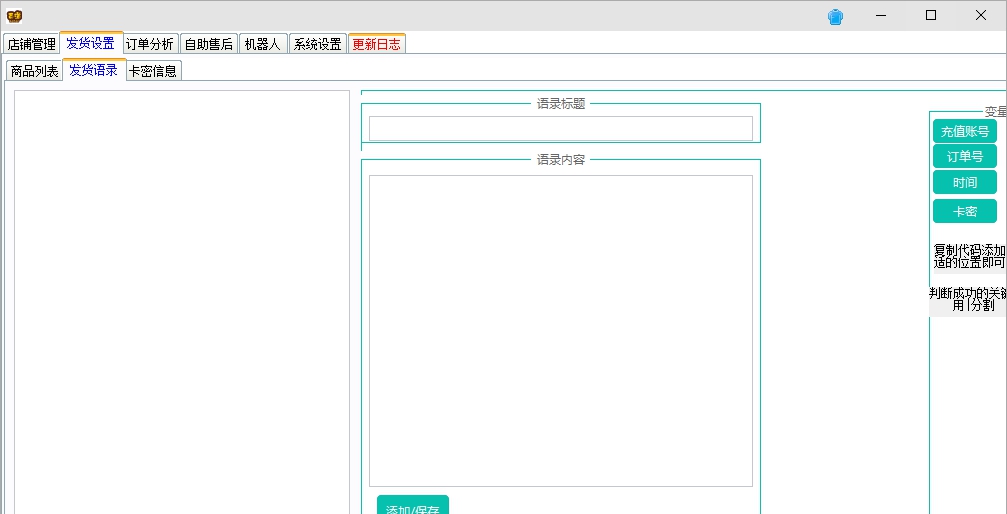
Task: Click the 时间 variable button
Action: click(x=964, y=182)
